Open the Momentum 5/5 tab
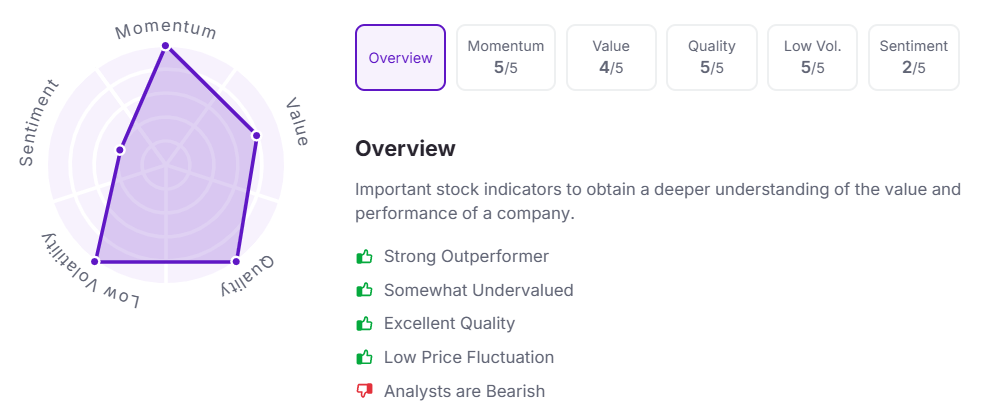This screenshot has height=418, width=999. point(506,58)
